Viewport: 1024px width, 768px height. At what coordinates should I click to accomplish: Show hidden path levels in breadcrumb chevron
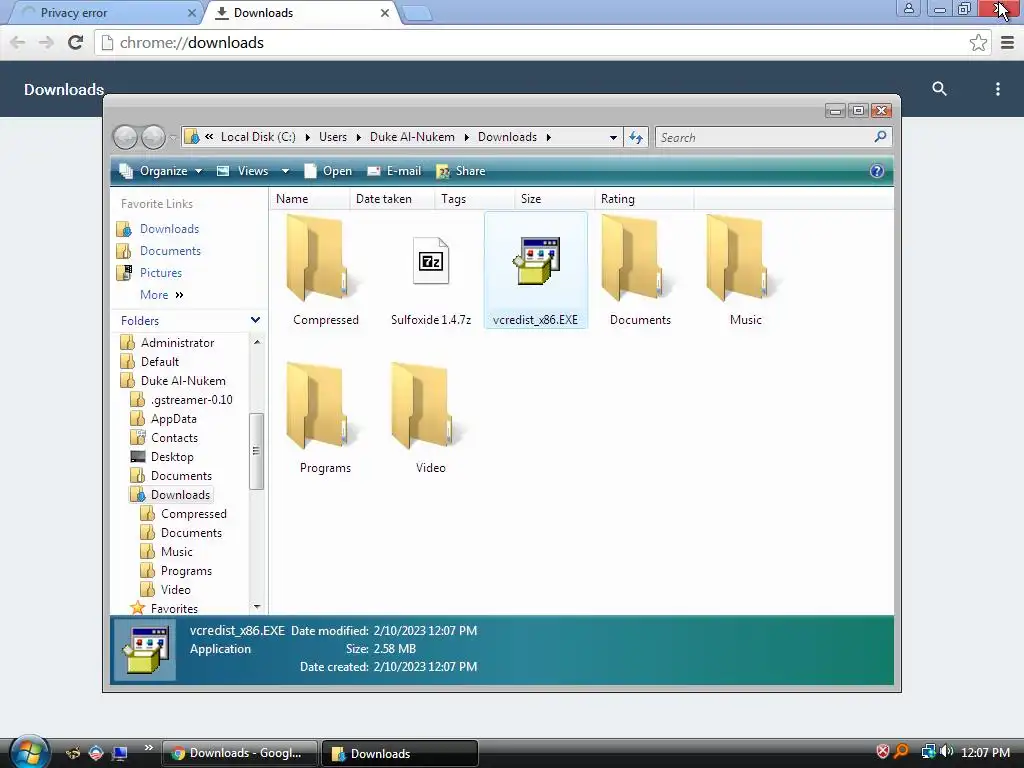[209, 136]
